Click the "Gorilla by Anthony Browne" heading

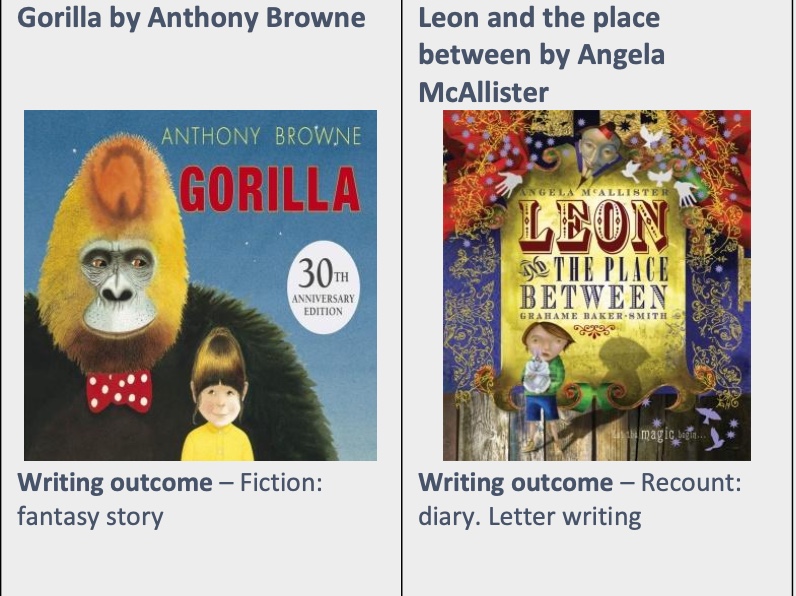click(x=191, y=18)
